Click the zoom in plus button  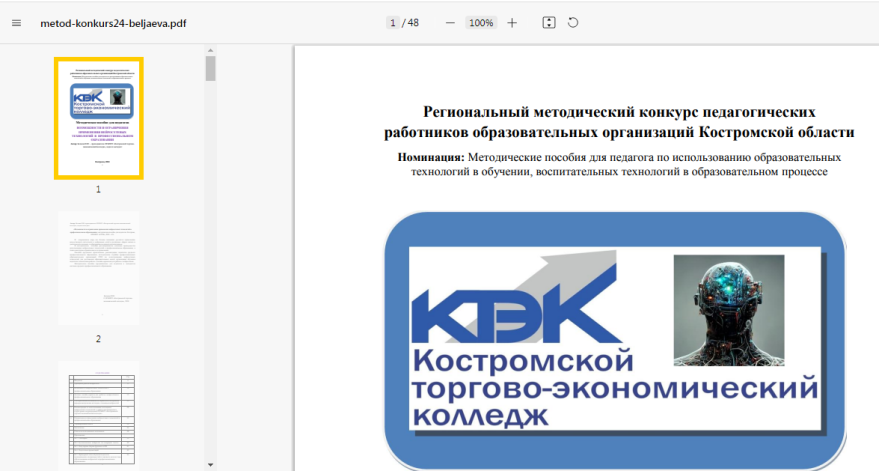coord(512,23)
